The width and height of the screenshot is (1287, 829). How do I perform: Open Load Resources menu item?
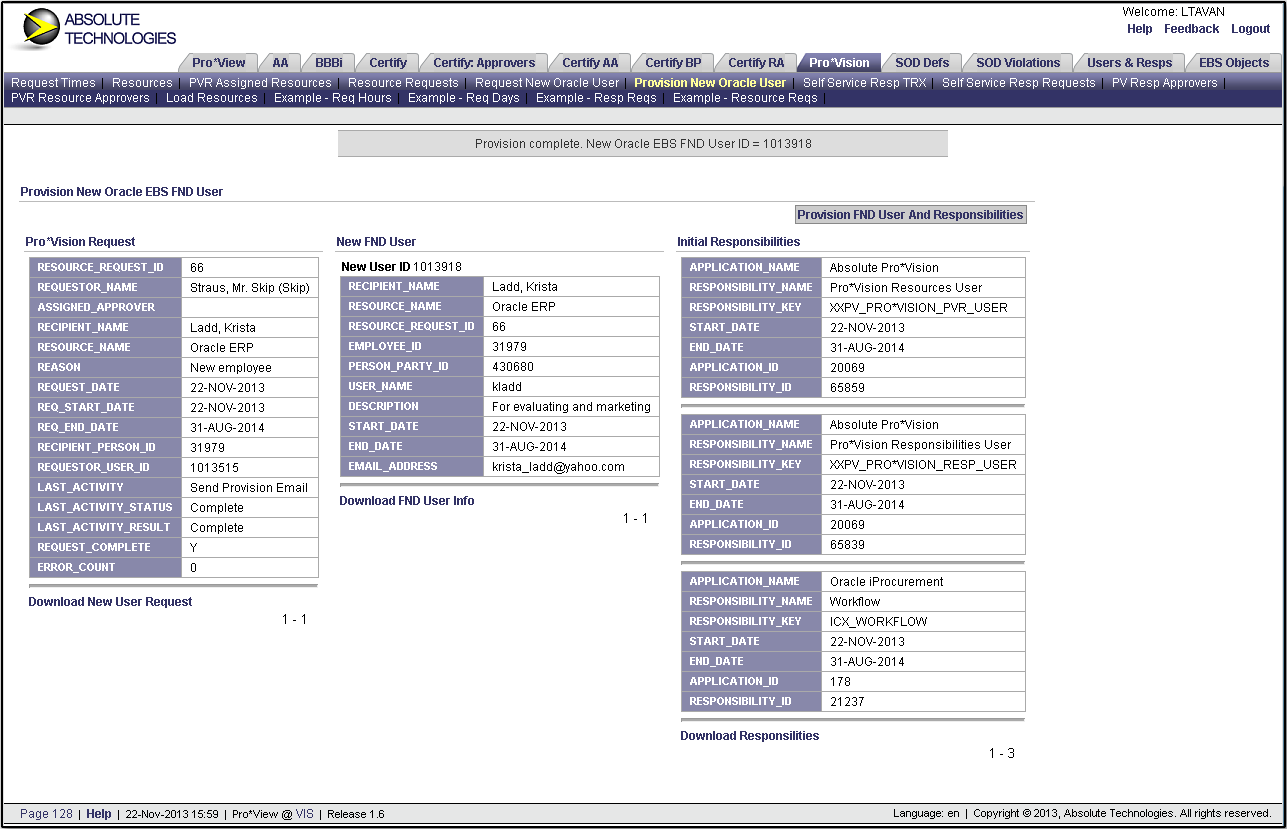point(211,98)
